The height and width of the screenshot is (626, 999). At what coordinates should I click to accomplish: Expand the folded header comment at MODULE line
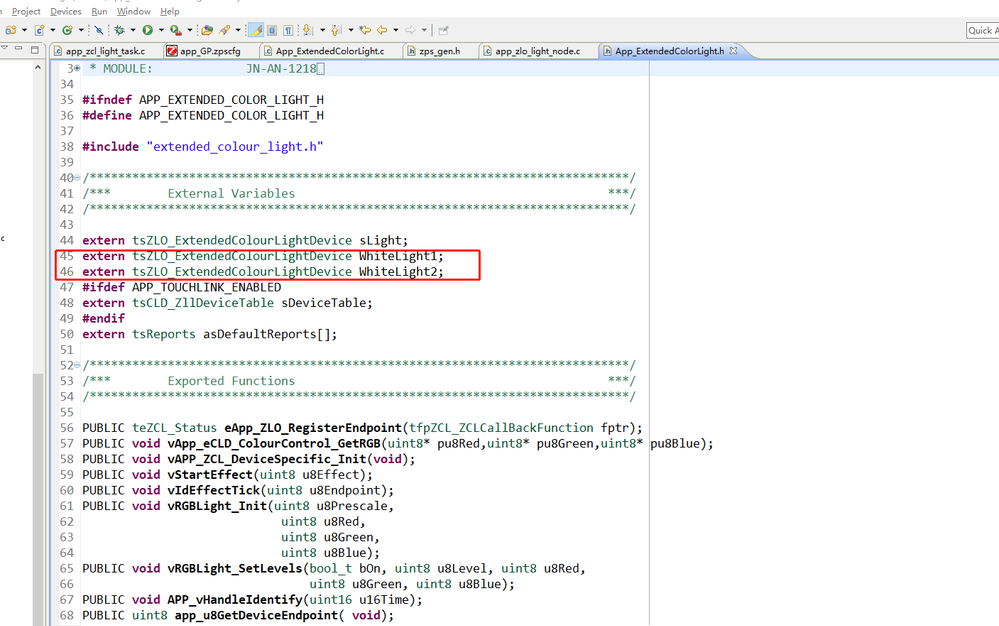pos(77,69)
